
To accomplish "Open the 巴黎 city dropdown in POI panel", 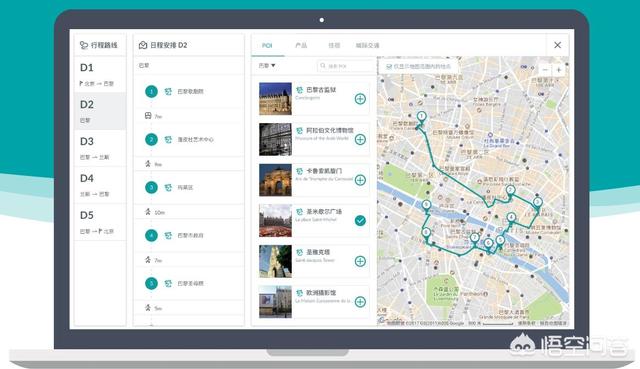I will (x=267, y=65).
